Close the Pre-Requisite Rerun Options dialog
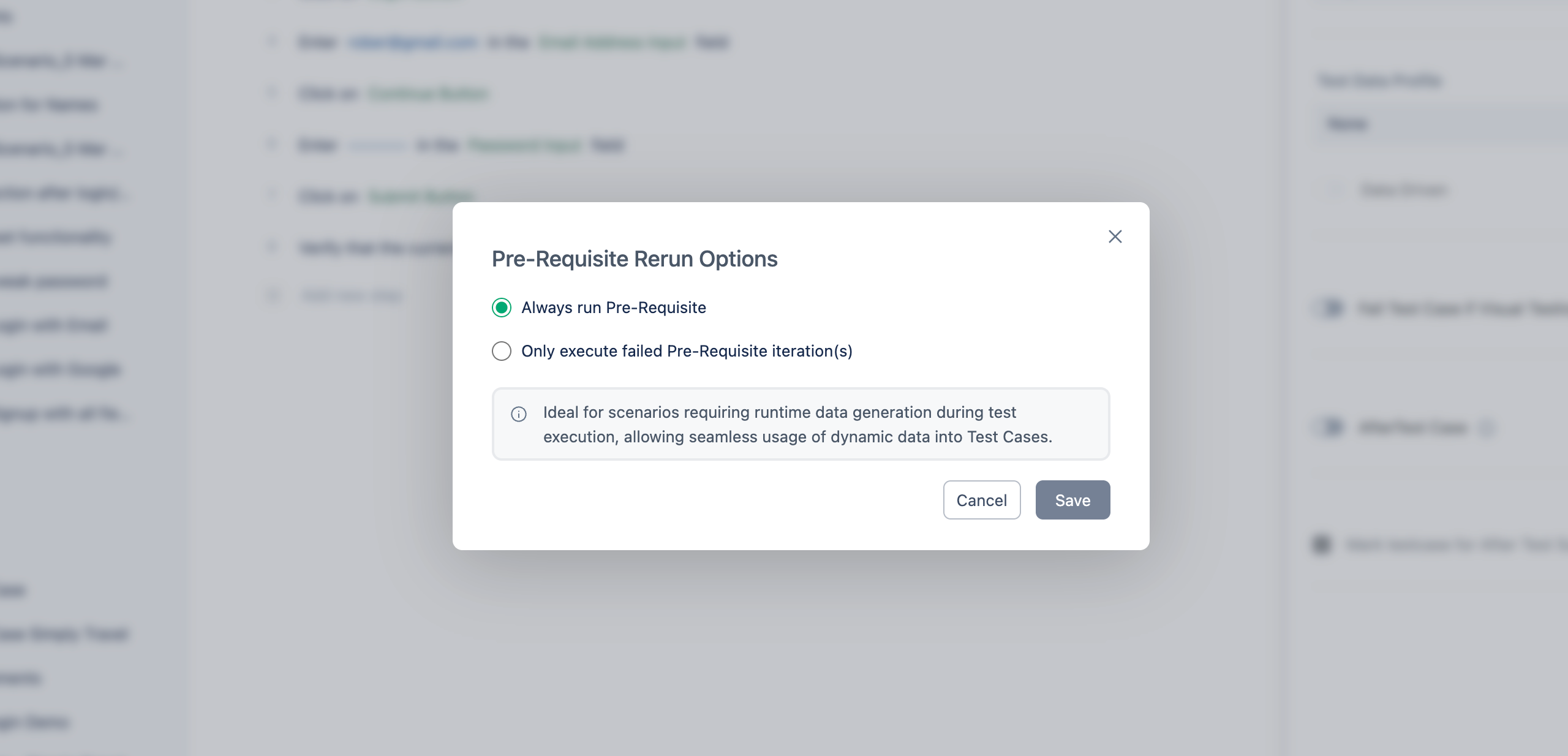1568x756 pixels. pyautogui.click(x=1115, y=236)
